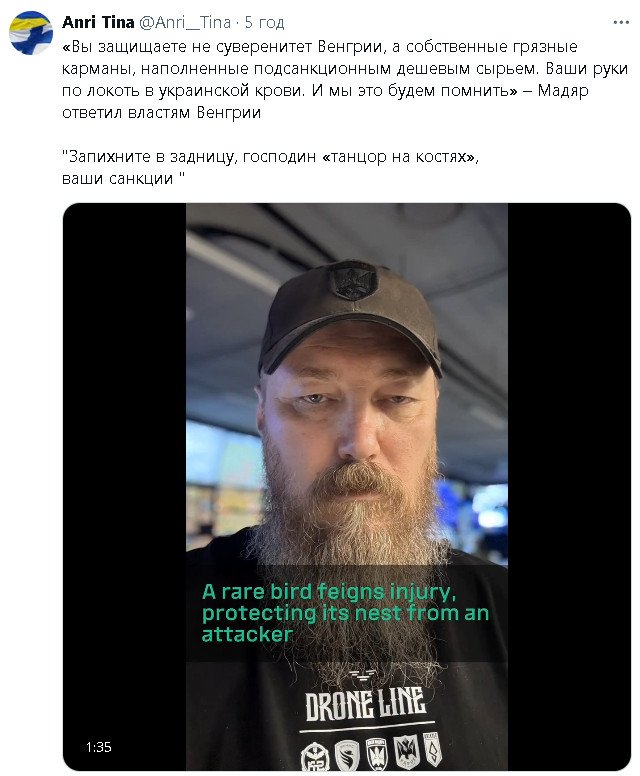Click the green English subtitle caption

coord(345,613)
